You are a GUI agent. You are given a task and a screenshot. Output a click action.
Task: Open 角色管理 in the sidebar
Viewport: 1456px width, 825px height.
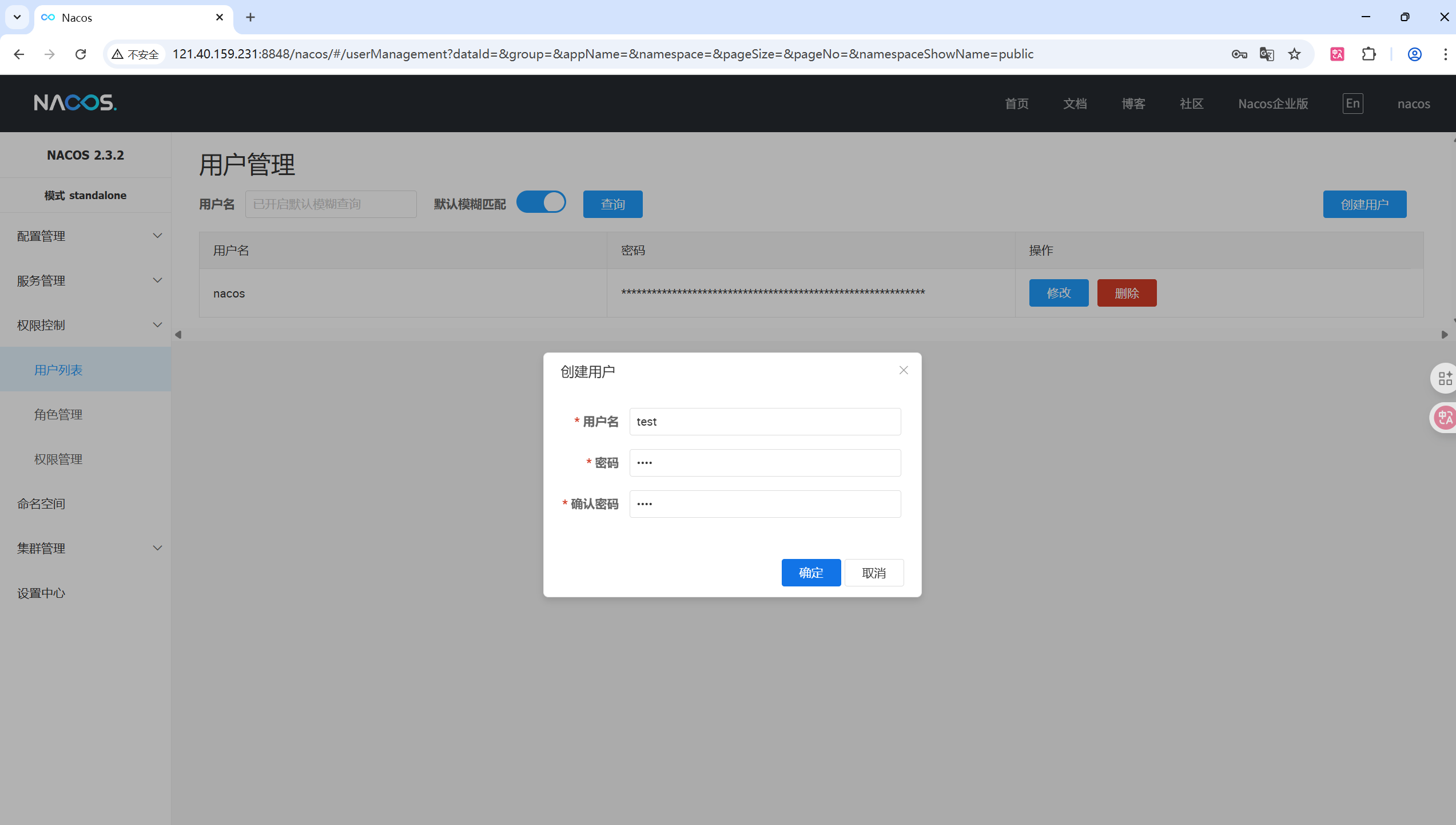click(x=58, y=414)
